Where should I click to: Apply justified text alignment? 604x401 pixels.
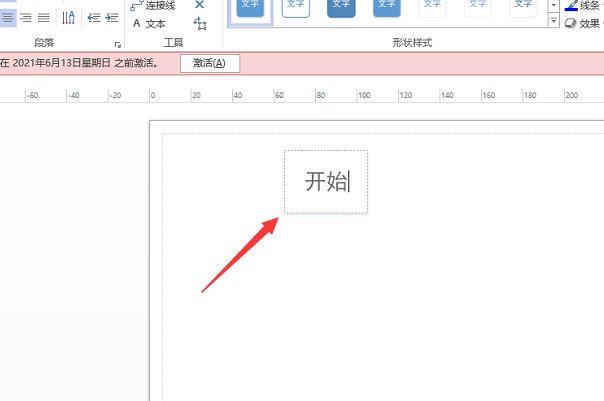point(44,18)
